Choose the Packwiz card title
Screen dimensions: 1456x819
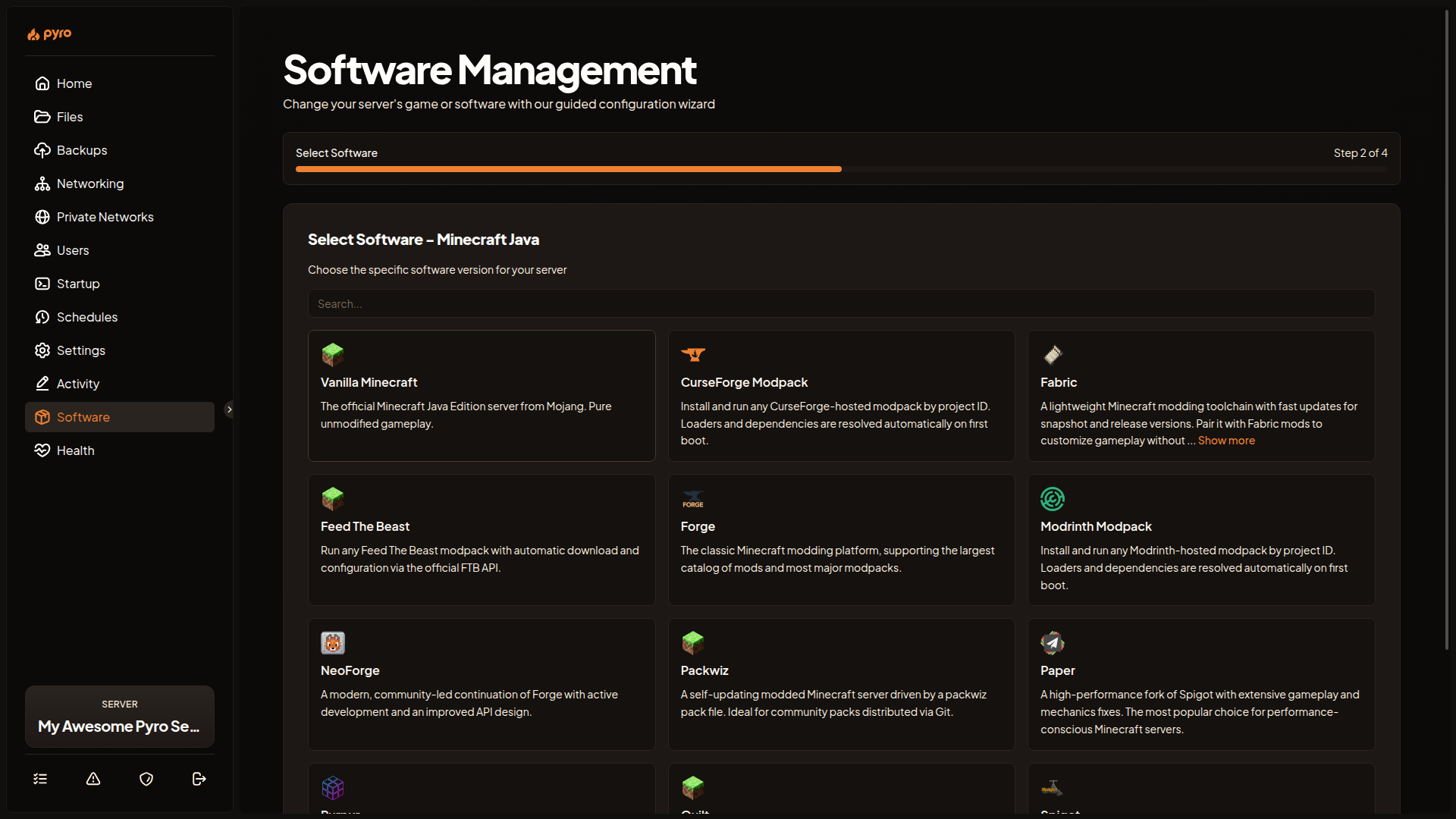tap(704, 670)
